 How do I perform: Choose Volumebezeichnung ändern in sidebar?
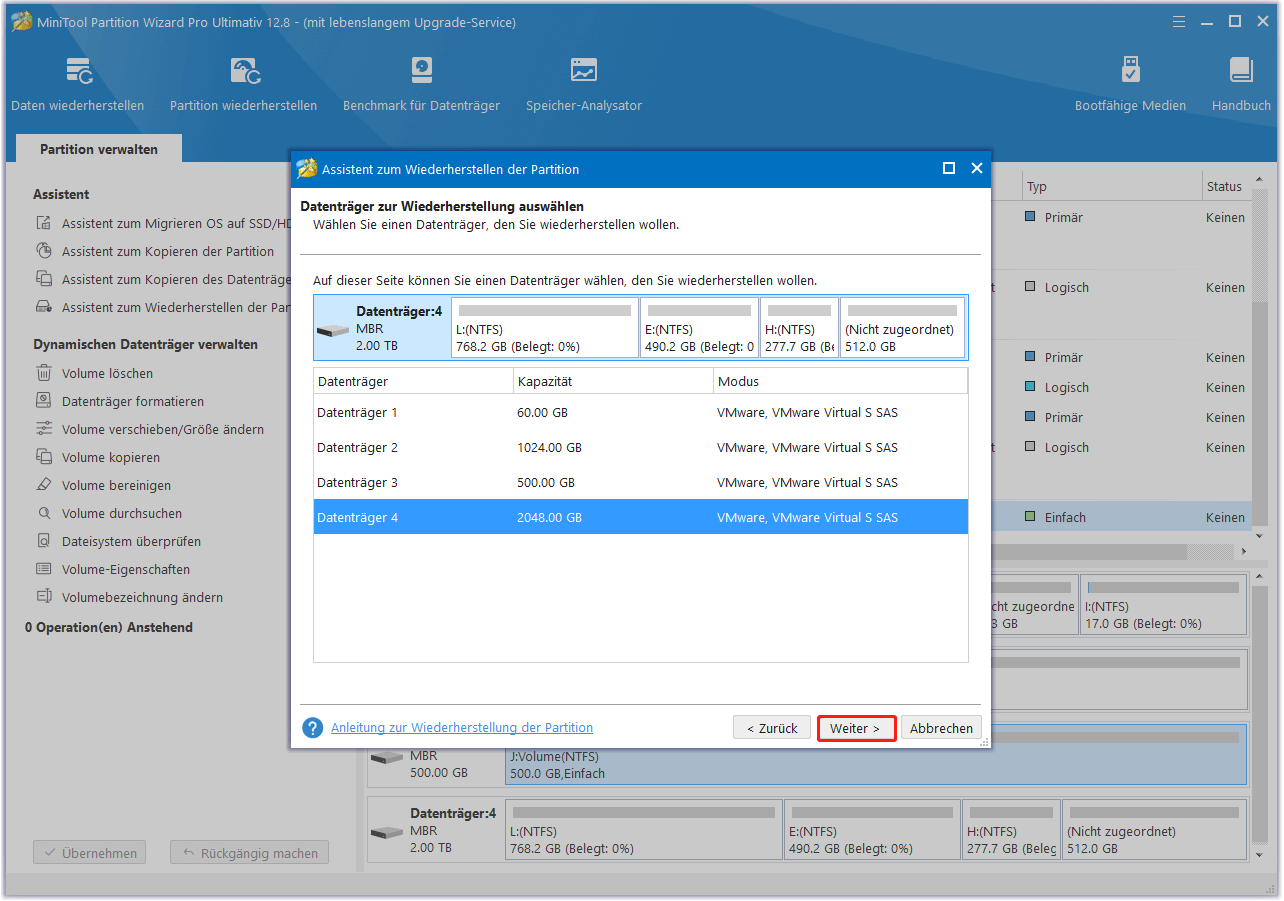coord(129,598)
